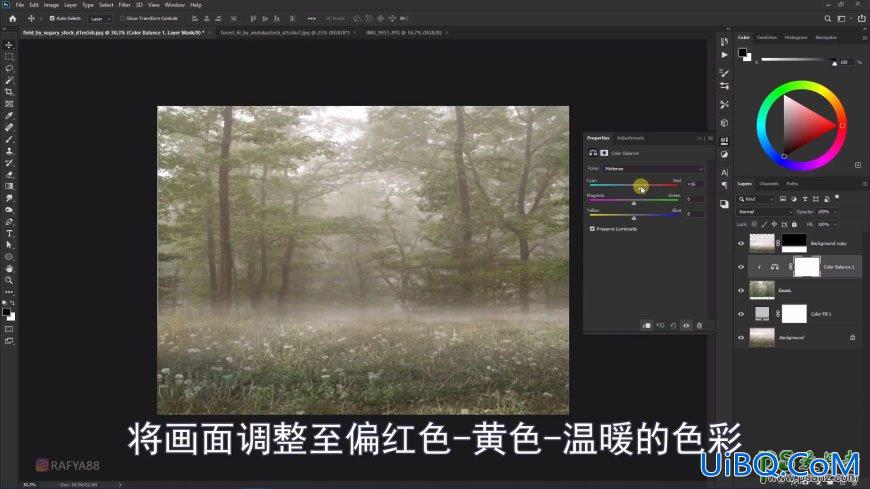870x489 pixels.
Task: Open the layer Fill dropdown
Action: [x=835, y=224]
